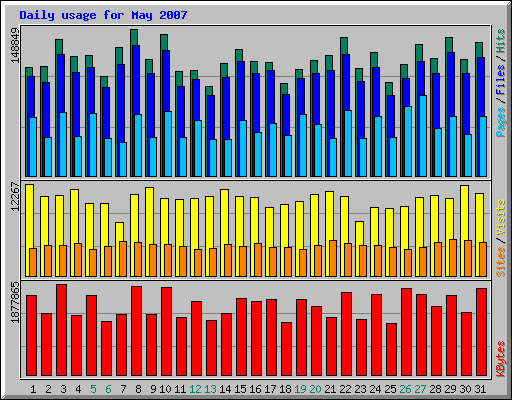Click the cyan 'Pages' legend label
Viewport: 512px width, 400px height.
pos(501,122)
